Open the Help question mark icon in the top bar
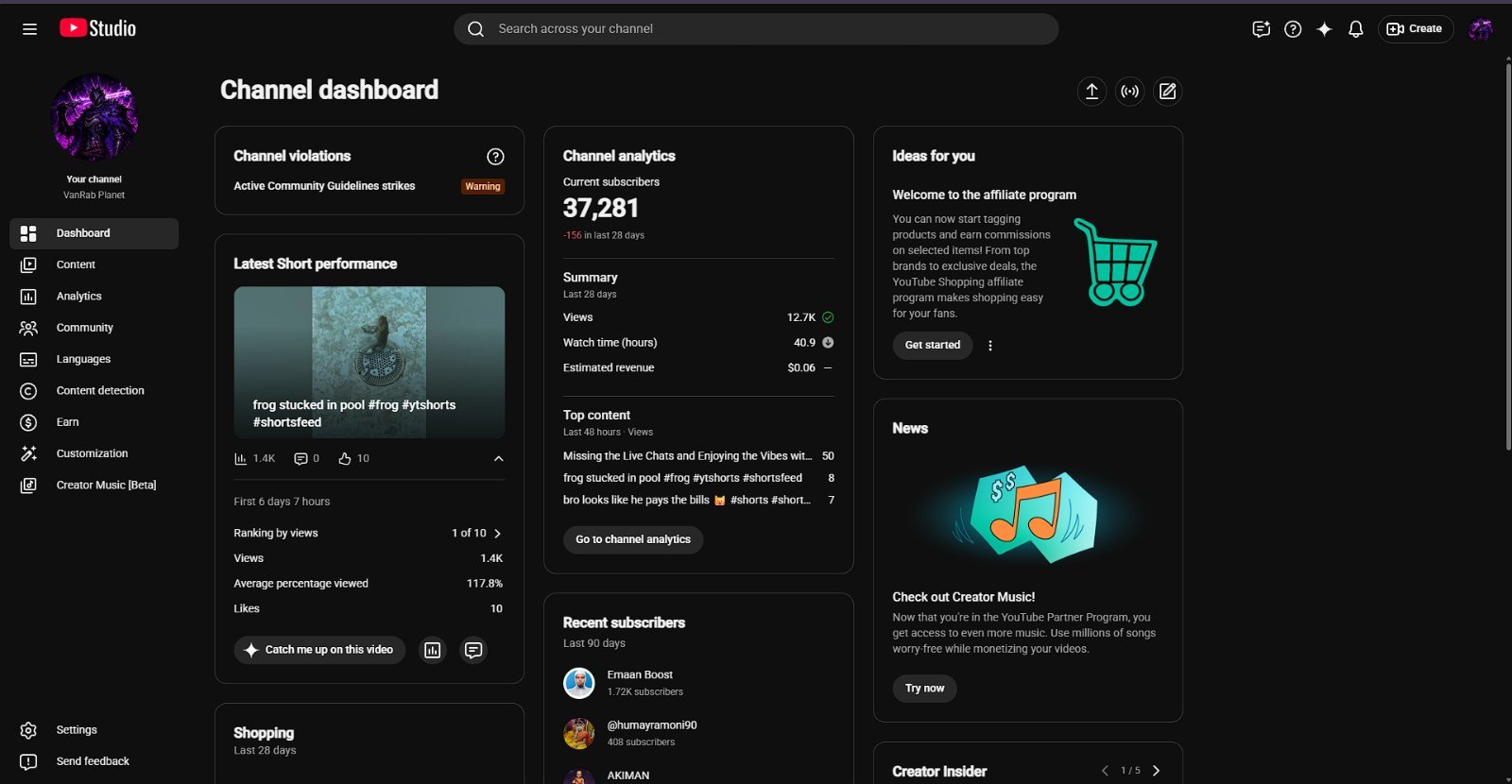Screen dimensions: 1512x784 (x=1293, y=29)
